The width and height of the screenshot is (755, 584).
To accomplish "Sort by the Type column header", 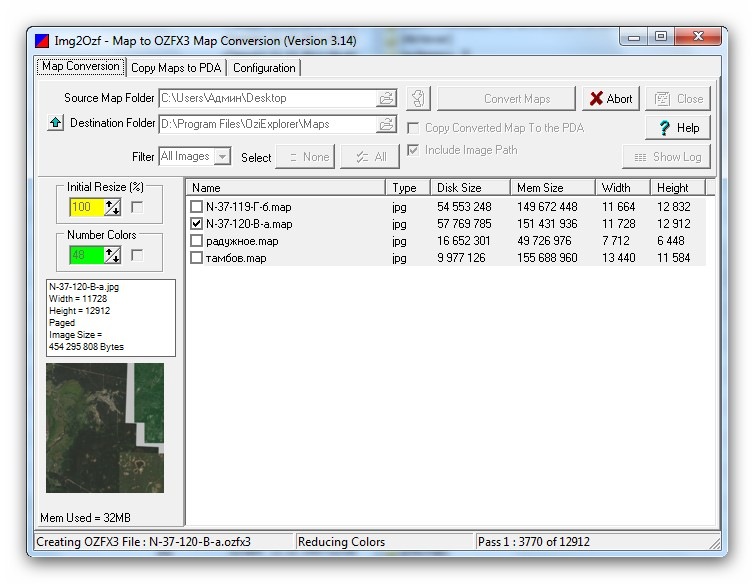I will click(407, 188).
